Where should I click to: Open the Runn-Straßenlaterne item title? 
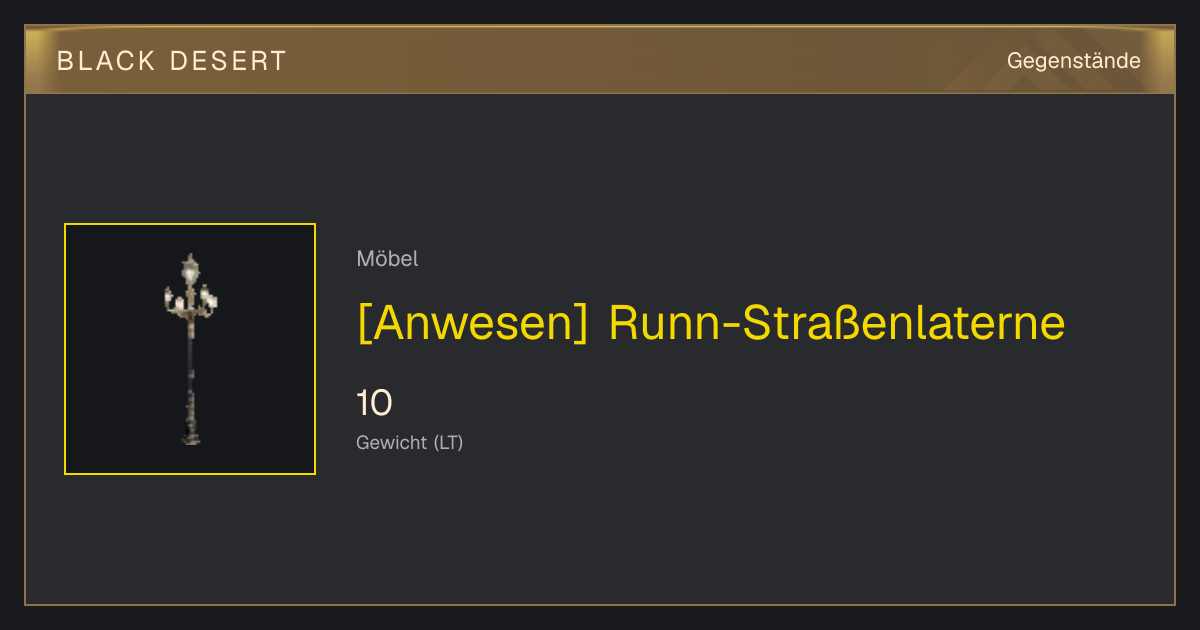tap(711, 323)
